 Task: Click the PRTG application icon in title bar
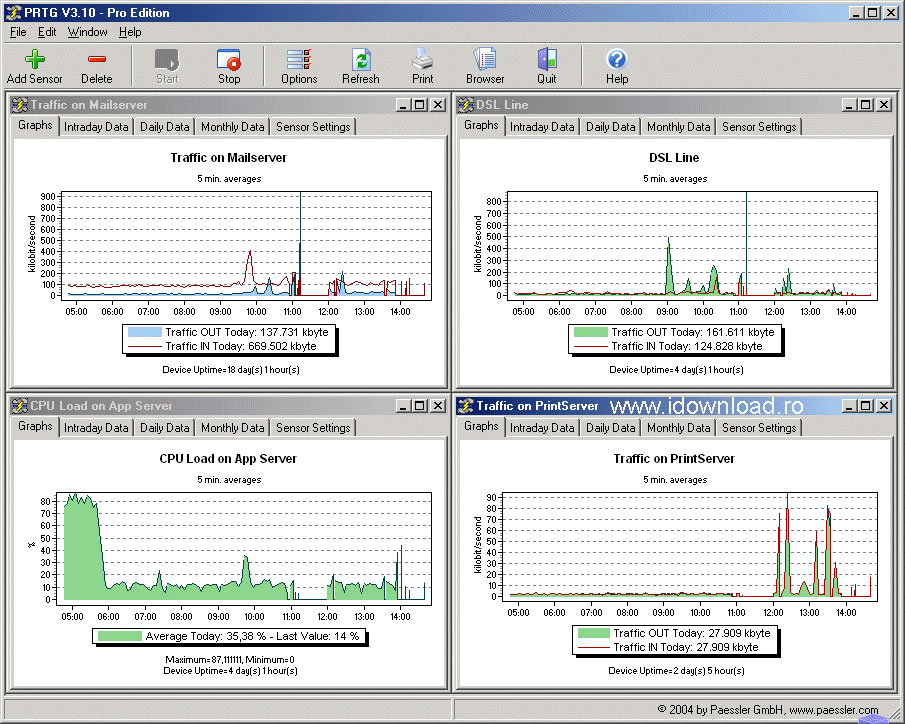13,13
